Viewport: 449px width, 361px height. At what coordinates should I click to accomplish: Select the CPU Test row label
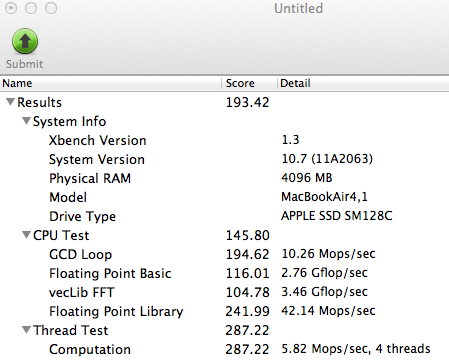[61, 235]
